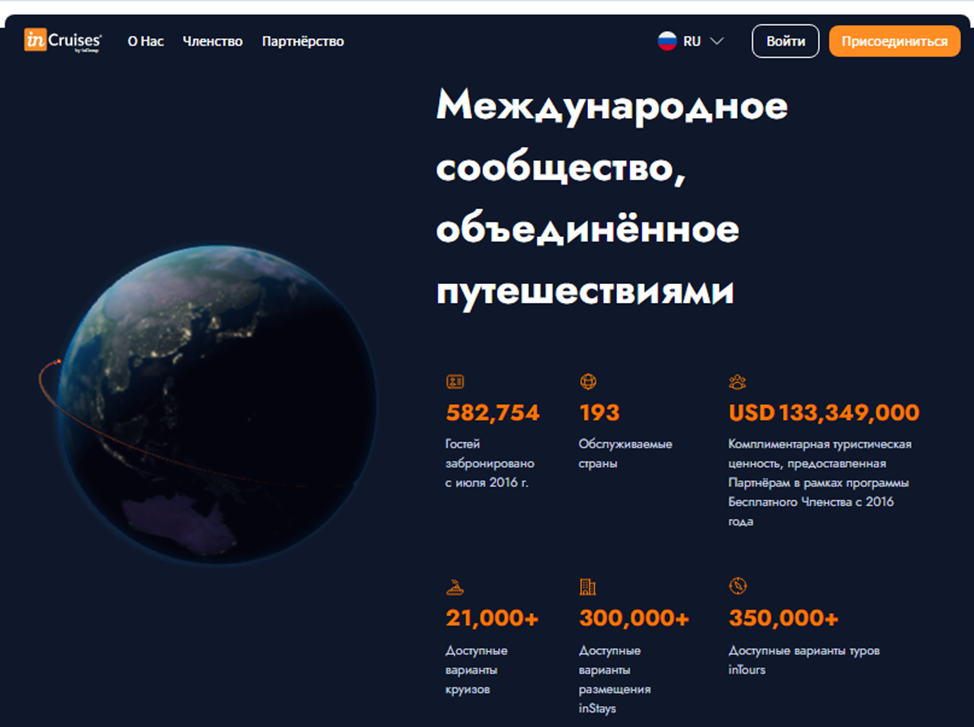Click the Russian flag icon
974x727 pixels.
(x=667, y=41)
